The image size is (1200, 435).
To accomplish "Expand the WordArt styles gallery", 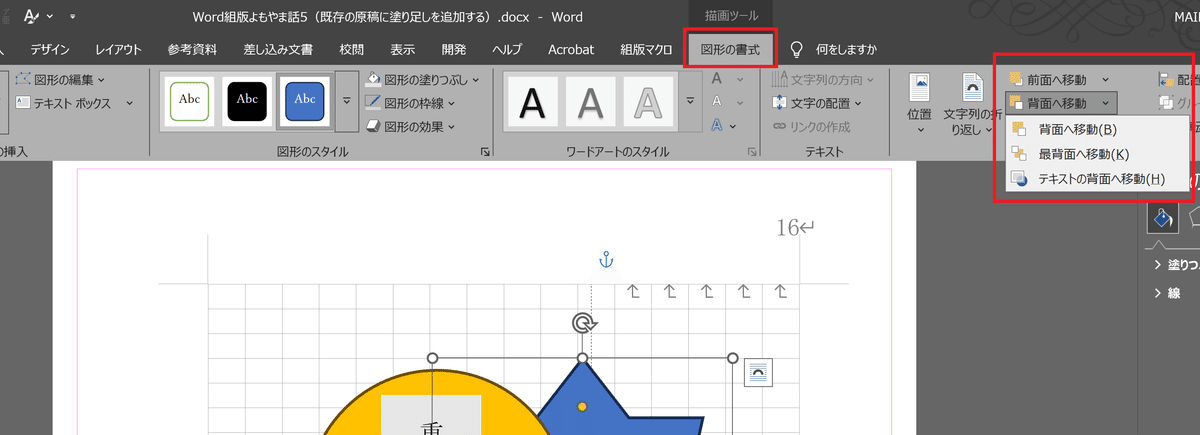I will coord(690,101).
